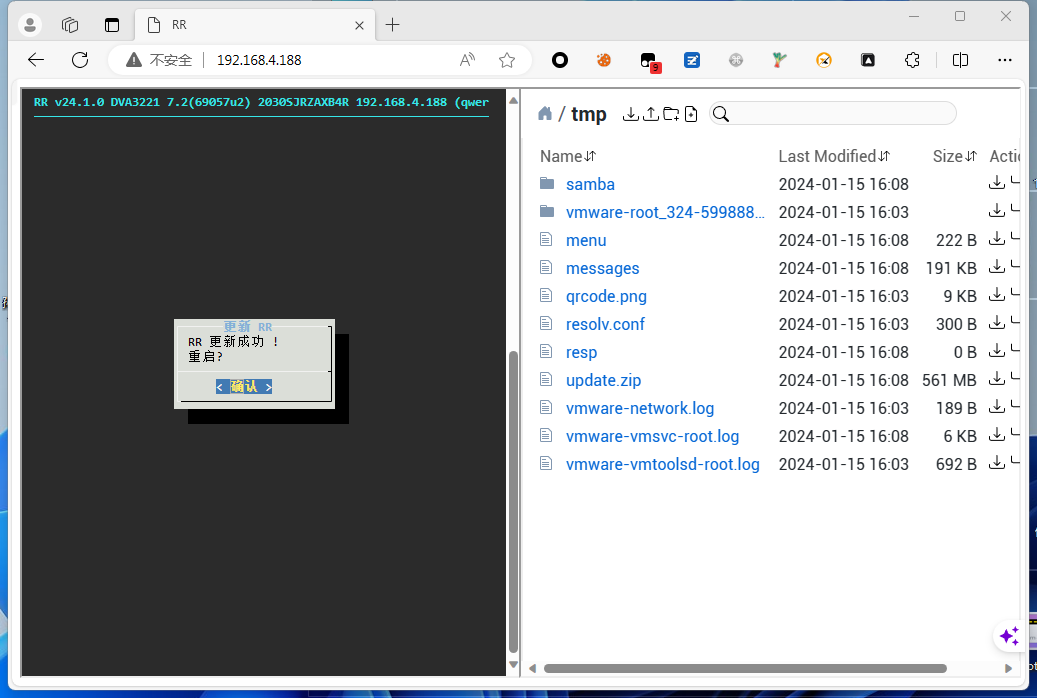The image size is (1037, 698).
Task: Download vmware-vmsvc-root.log via its row icon
Action: [x=997, y=435]
